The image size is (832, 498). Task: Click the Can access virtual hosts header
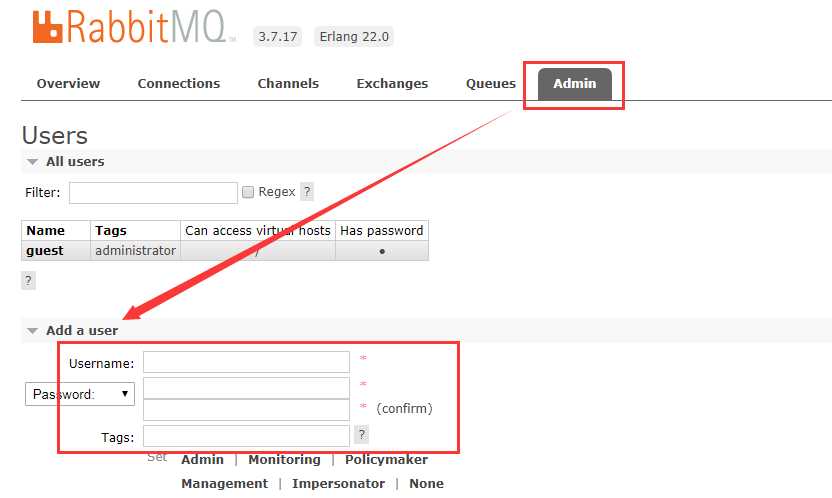click(x=258, y=231)
